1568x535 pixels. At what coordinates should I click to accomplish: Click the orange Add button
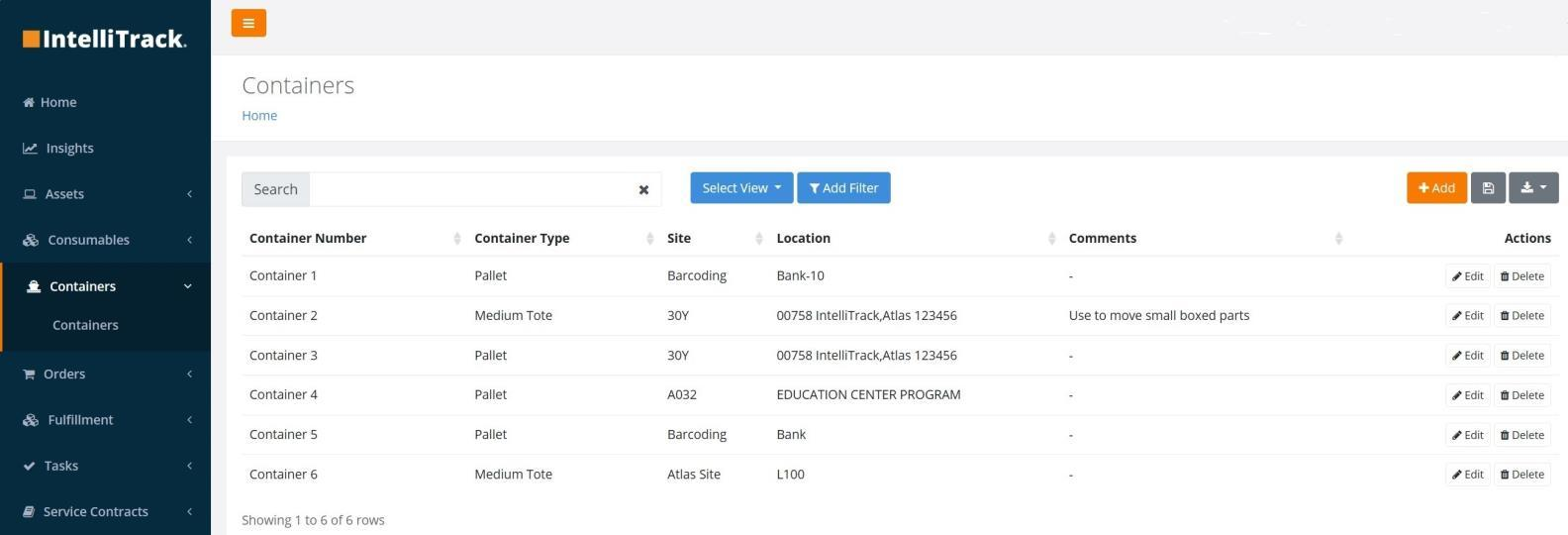pyautogui.click(x=1436, y=188)
